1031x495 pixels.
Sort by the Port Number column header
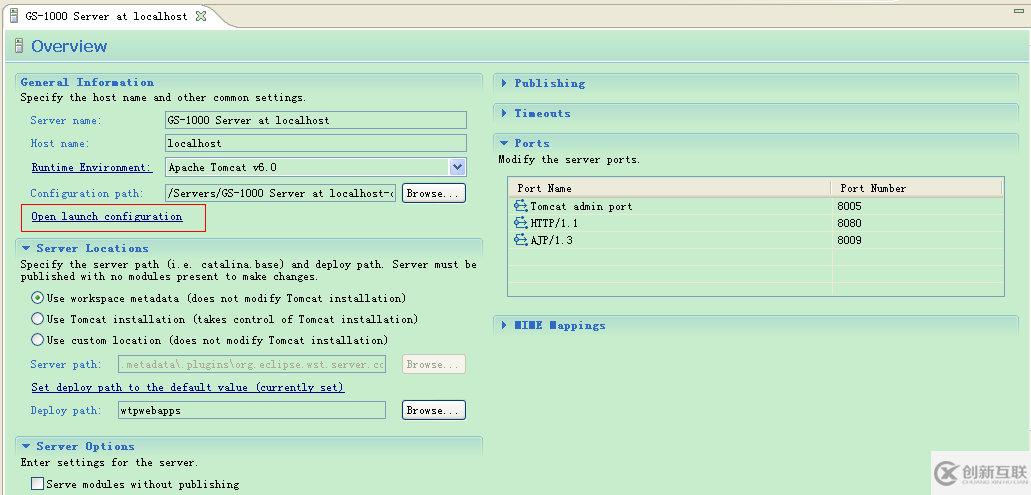coord(917,188)
